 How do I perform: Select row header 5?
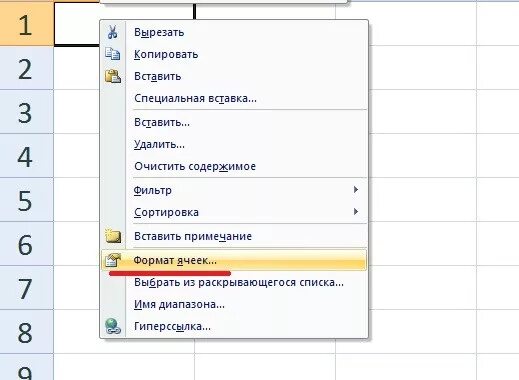click(x=27, y=200)
